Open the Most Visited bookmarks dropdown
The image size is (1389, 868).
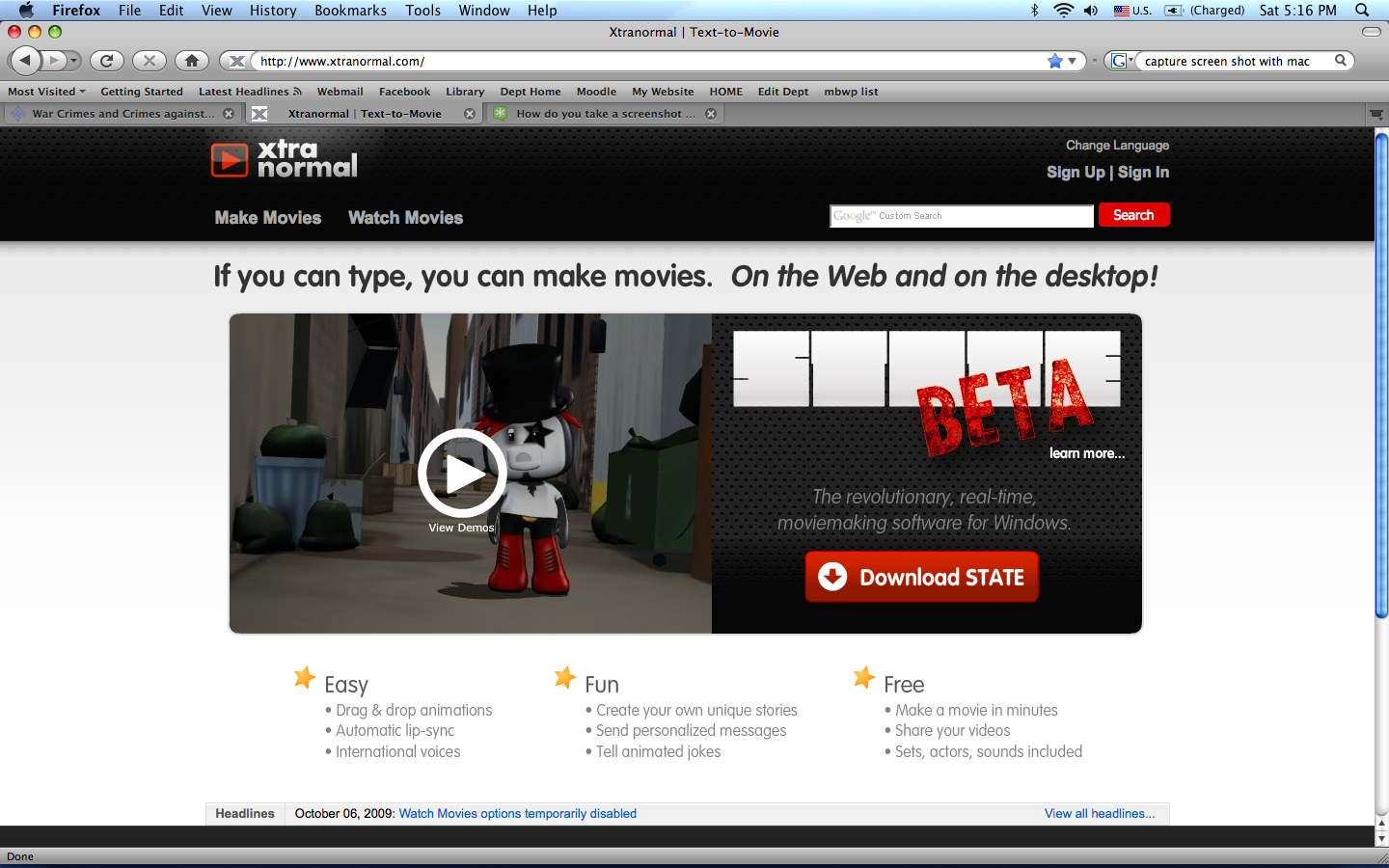click(x=46, y=92)
